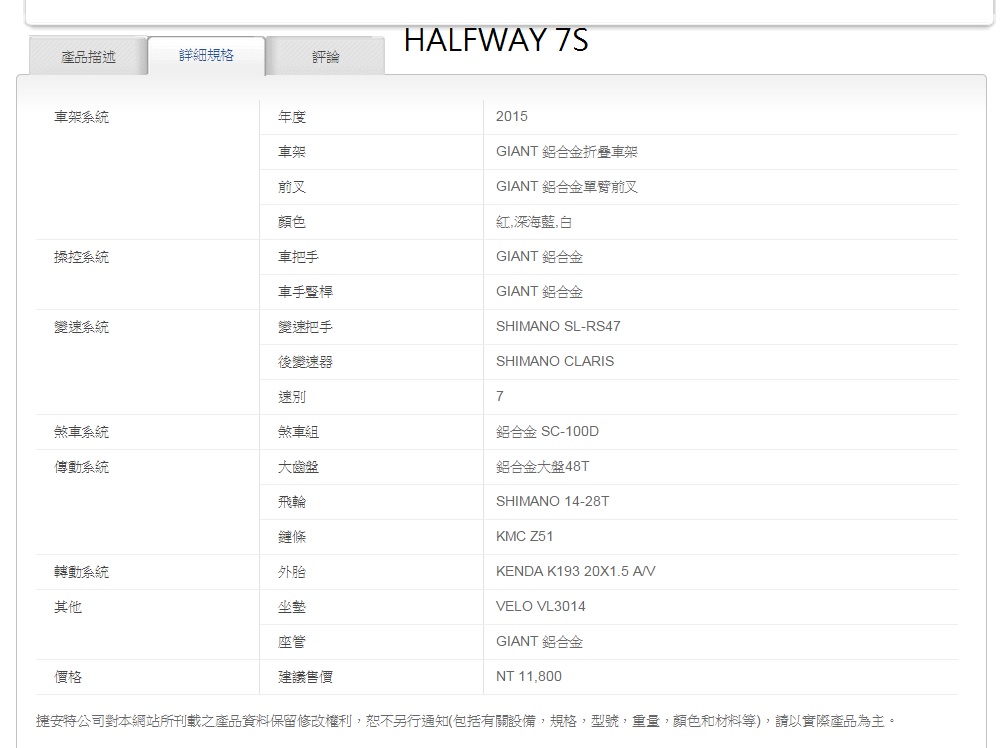
Task: Click the 2015 year value
Action: pyautogui.click(x=511, y=117)
